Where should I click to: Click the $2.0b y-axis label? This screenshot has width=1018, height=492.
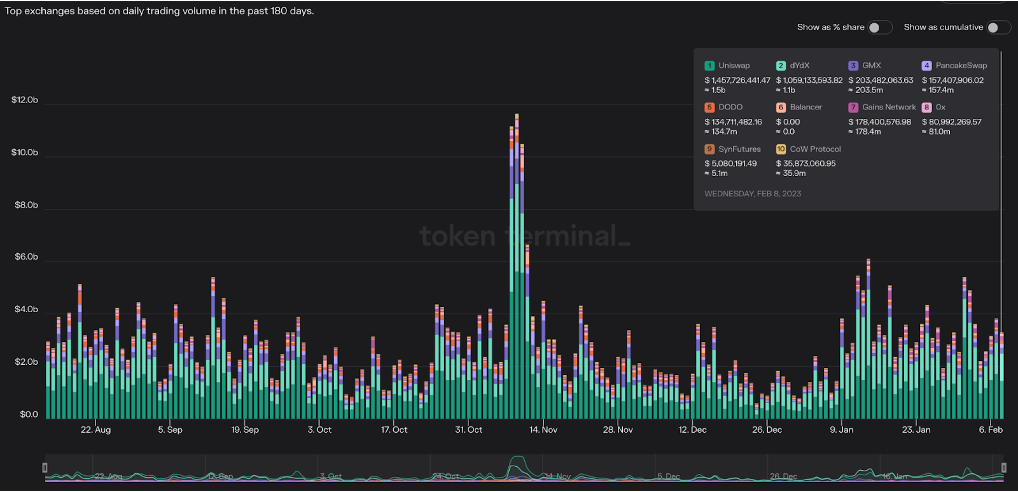pos(27,362)
